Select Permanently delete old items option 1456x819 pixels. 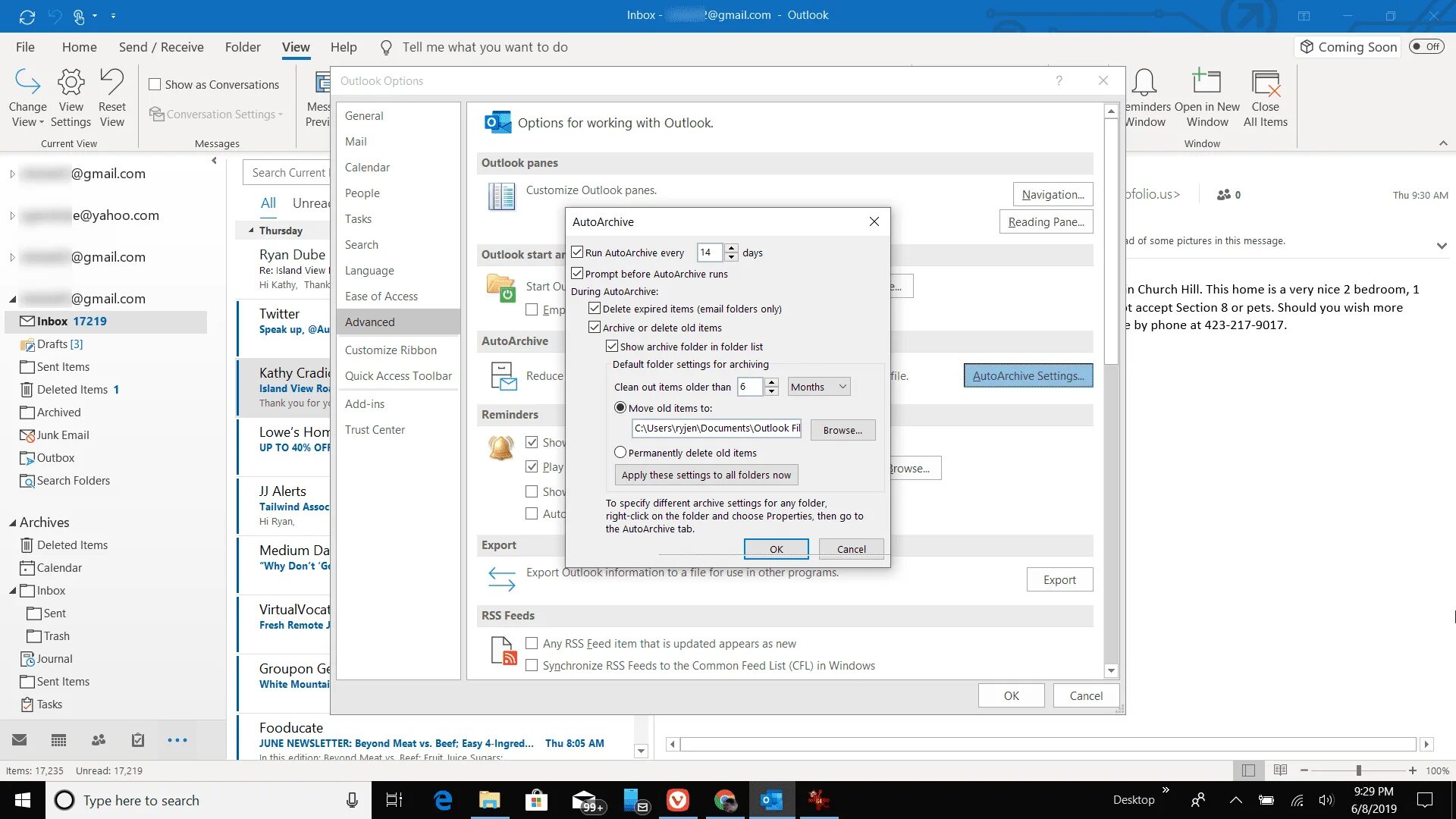click(x=620, y=453)
